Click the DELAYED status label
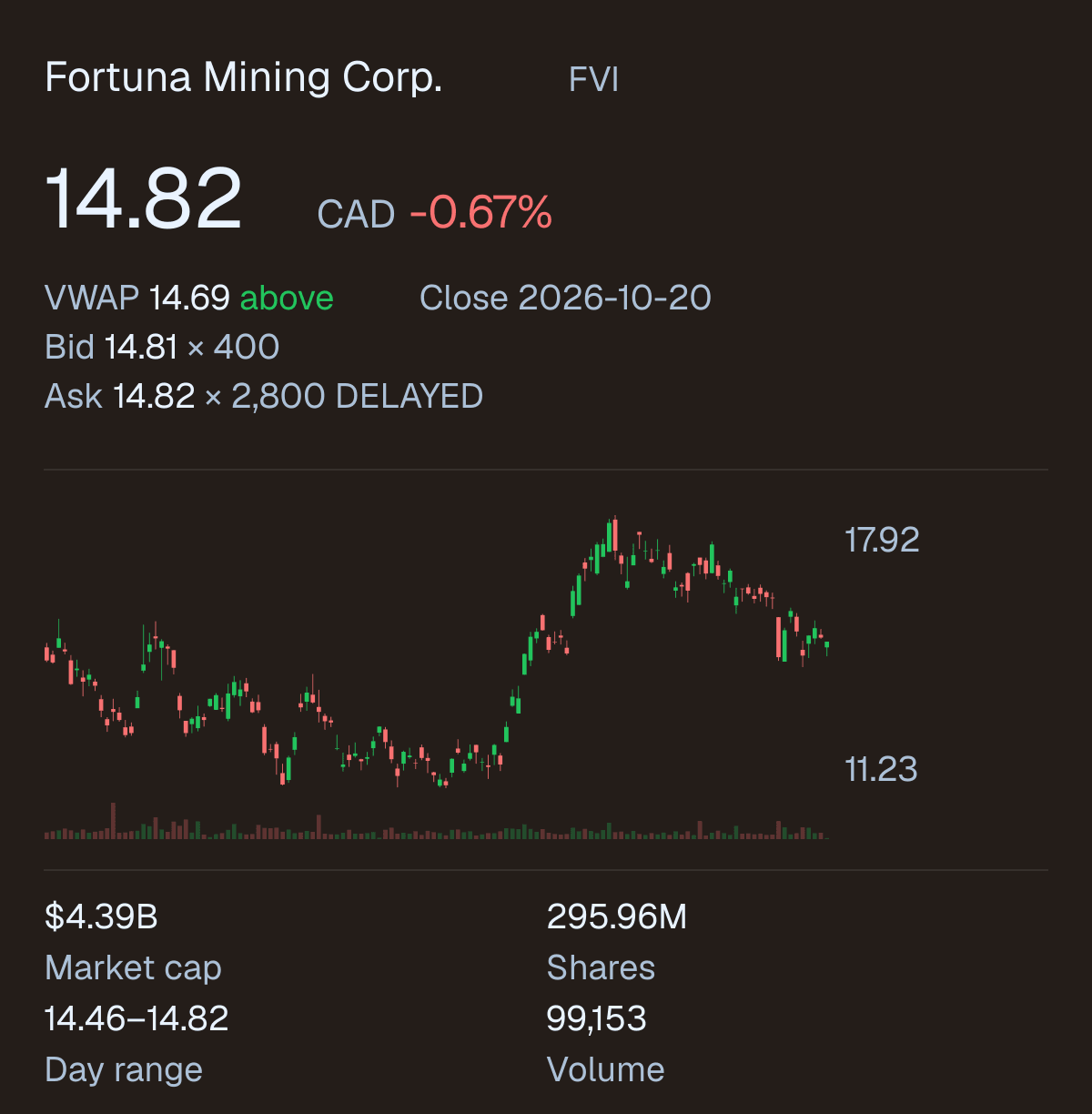 [x=409, y=396]
